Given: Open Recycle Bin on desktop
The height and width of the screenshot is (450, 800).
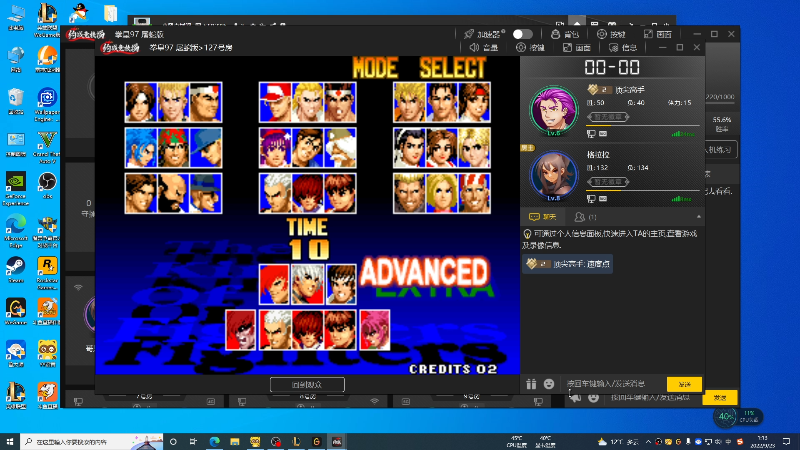Looking at the screenshot, I should pos(16,101).
